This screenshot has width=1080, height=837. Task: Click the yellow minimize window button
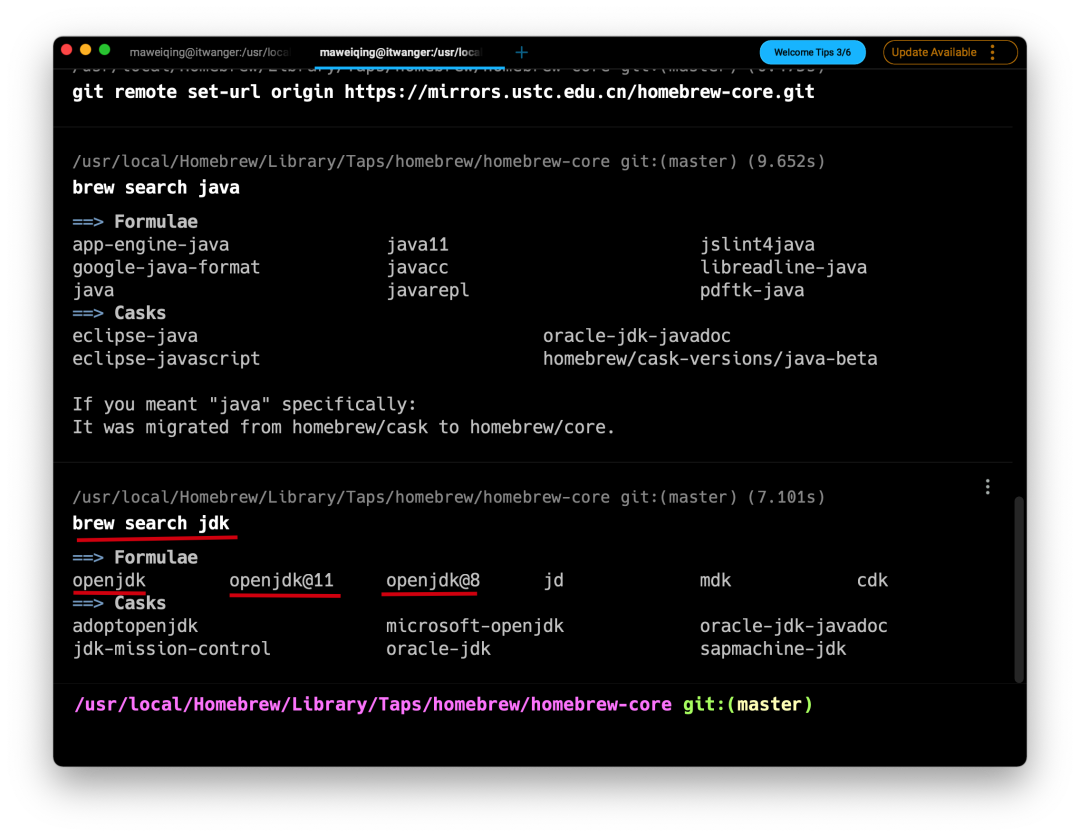(85, 50)
